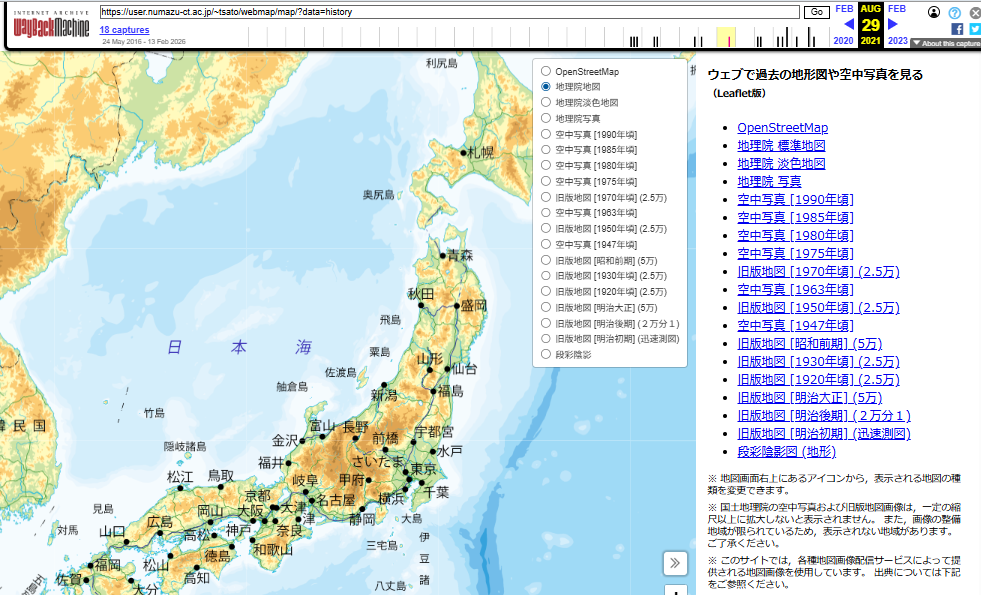The width and height of the screenshot is (981, 595).
Task: Click the map zoom-in plus button
Action: pos(675,591)
